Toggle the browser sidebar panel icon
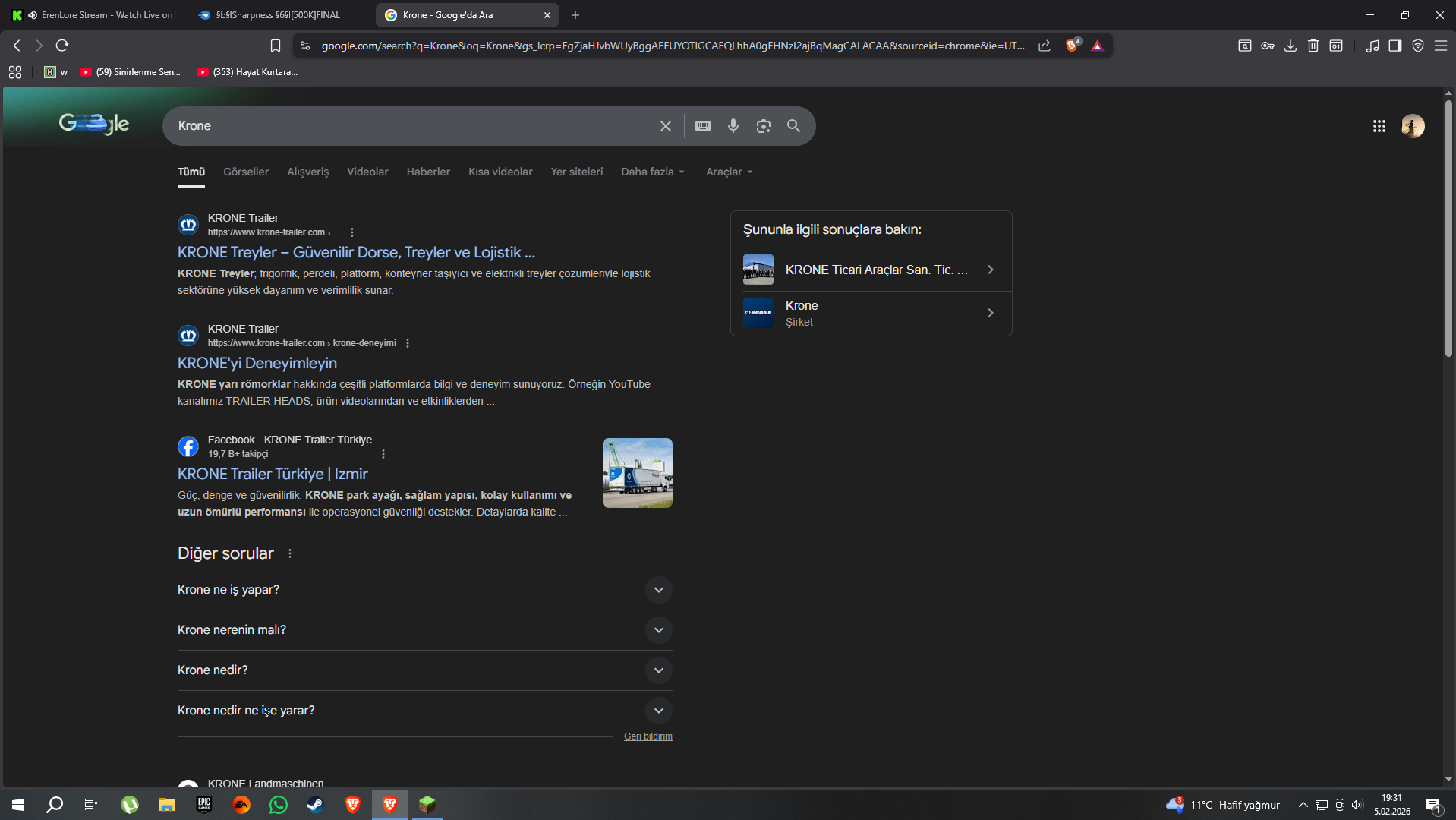Viewport: 1456px width, 820px height. [x=1395, y=46]
